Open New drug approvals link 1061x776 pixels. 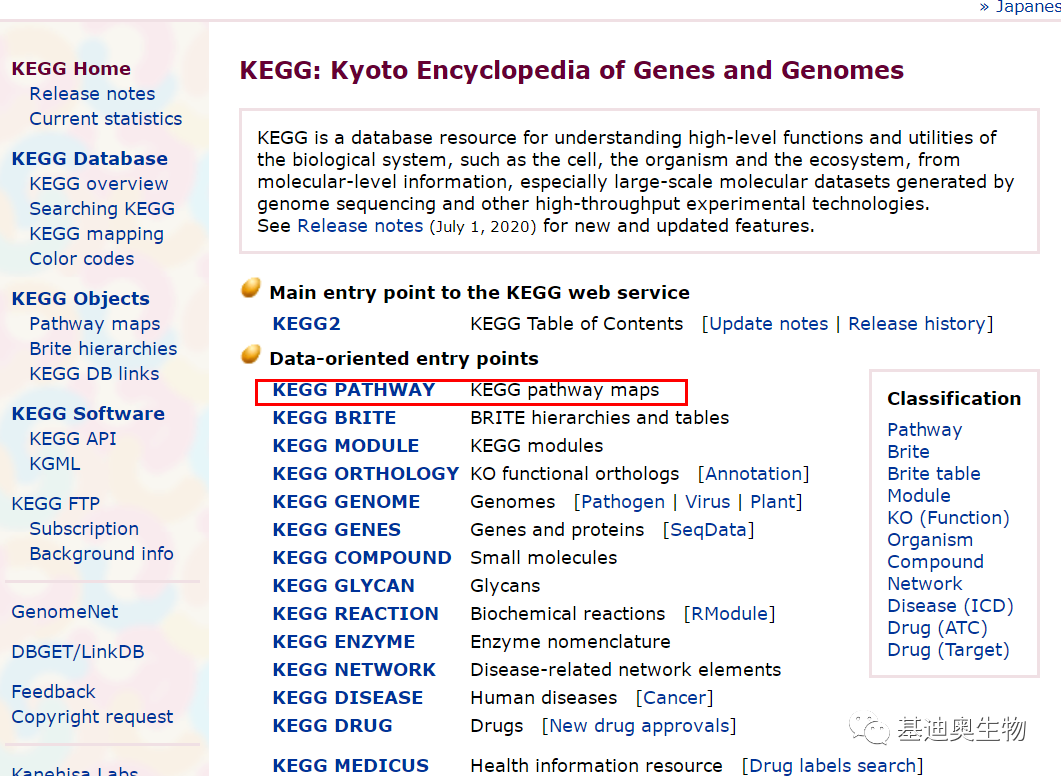(x=639, y=726)
